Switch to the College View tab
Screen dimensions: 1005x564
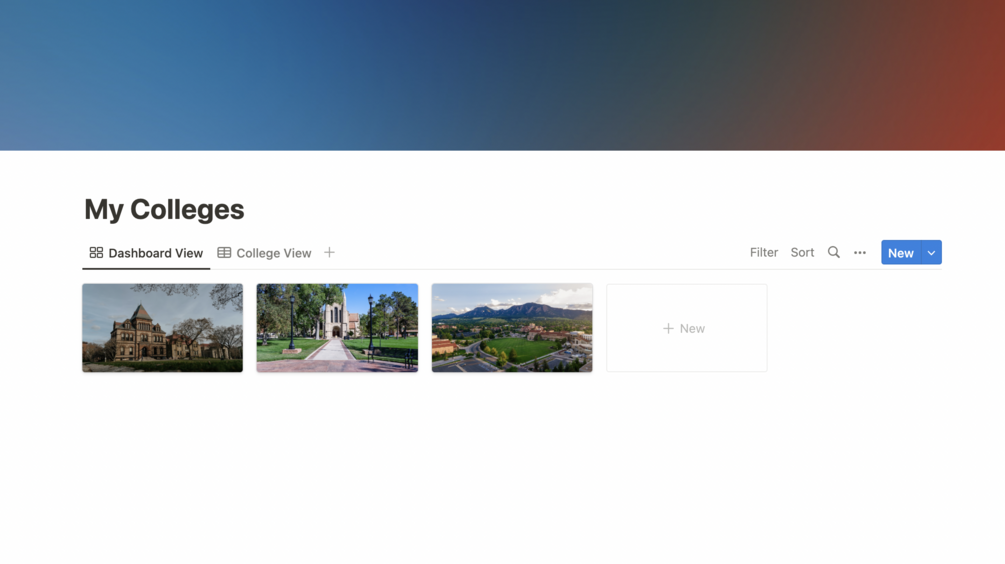click(264, 253)
